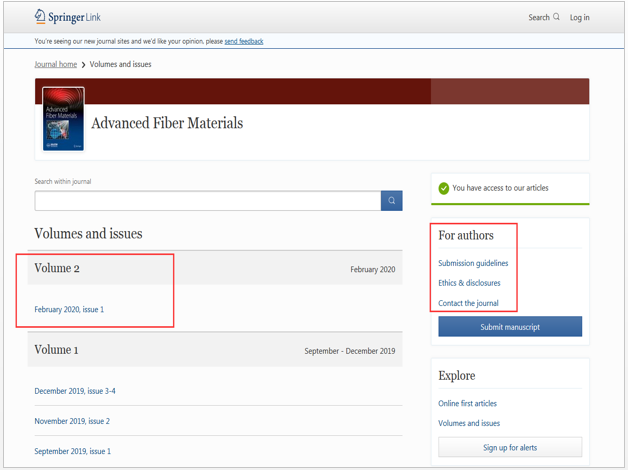Open the Search magnifier in header
The image size is (628, 470).
556,17
